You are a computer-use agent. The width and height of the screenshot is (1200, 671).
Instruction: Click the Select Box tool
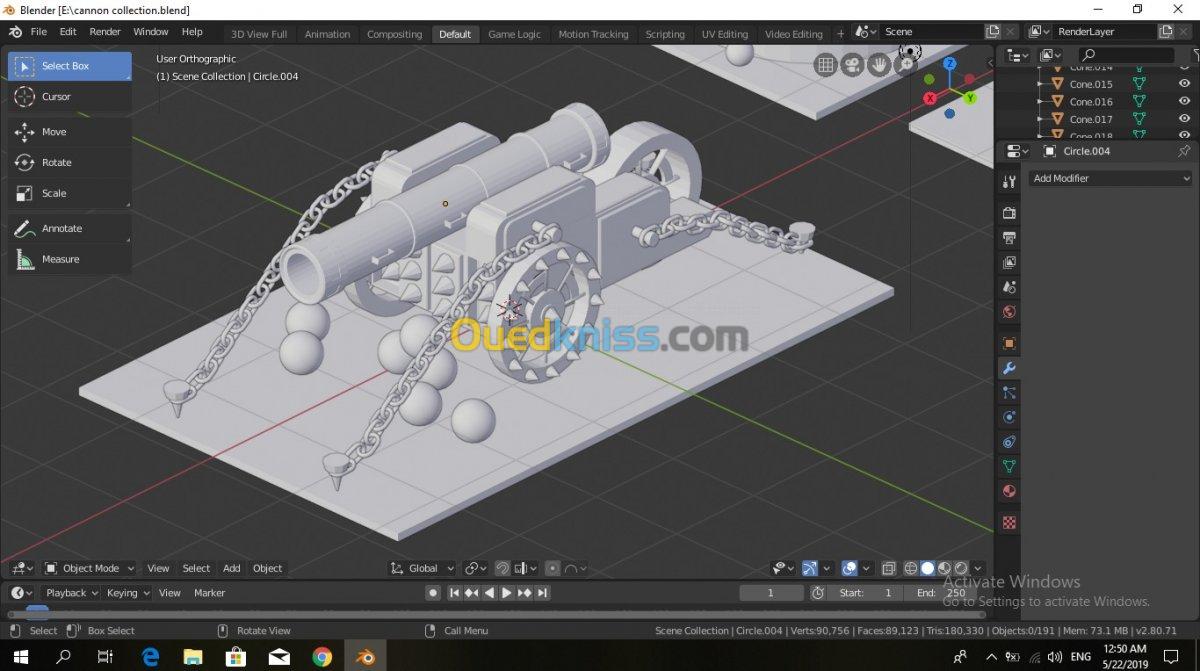[70, 66]
